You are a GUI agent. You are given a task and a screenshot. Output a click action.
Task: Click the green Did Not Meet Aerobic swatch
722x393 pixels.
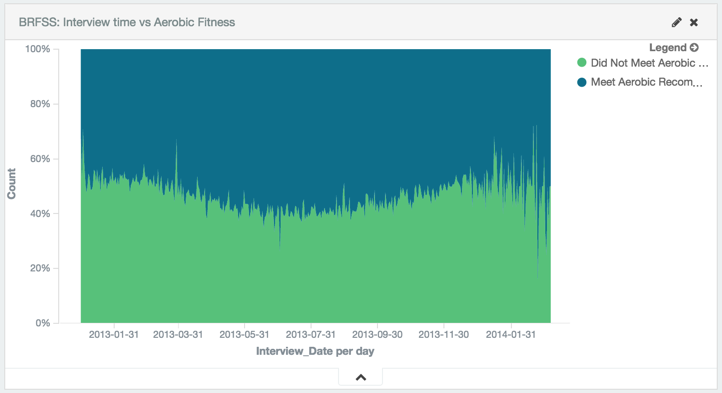point(582,63)
